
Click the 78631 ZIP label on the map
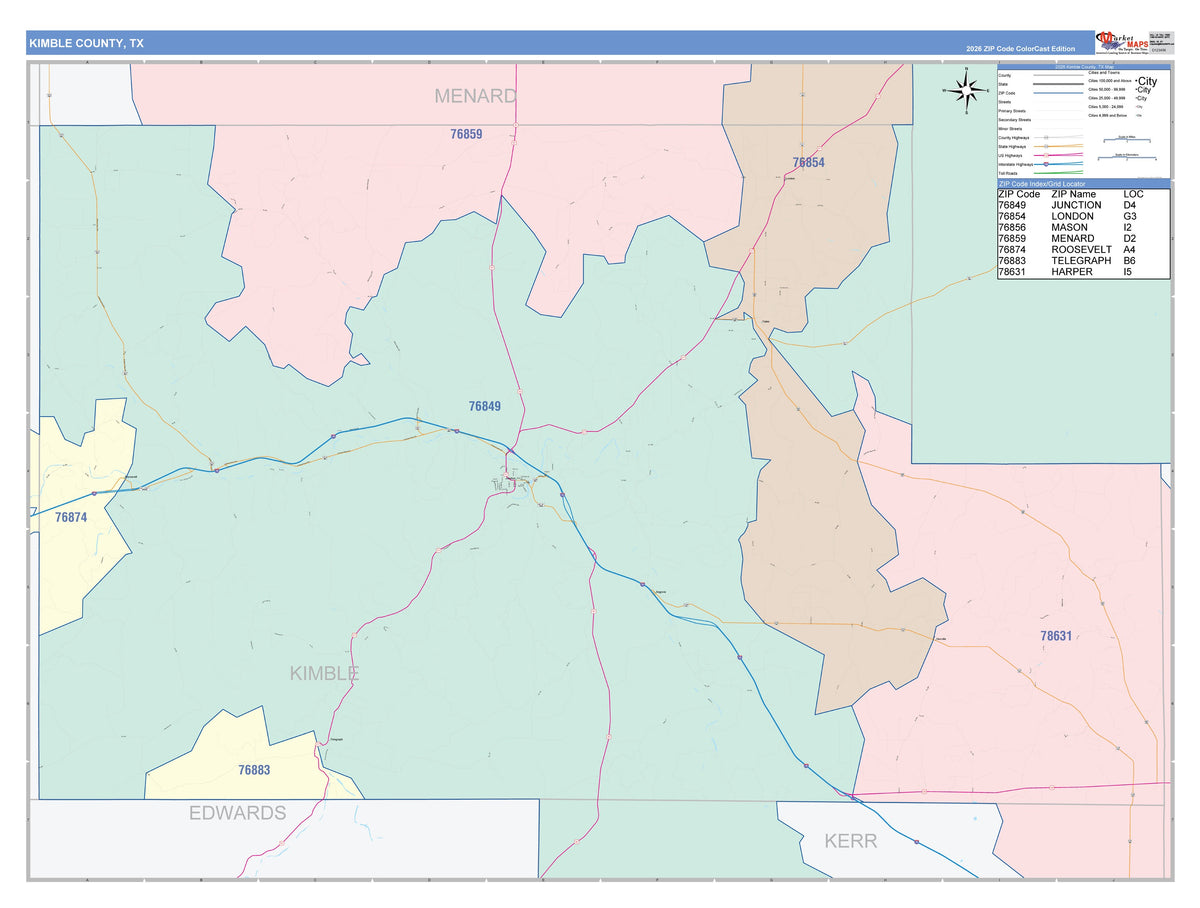click(1055, 635)
